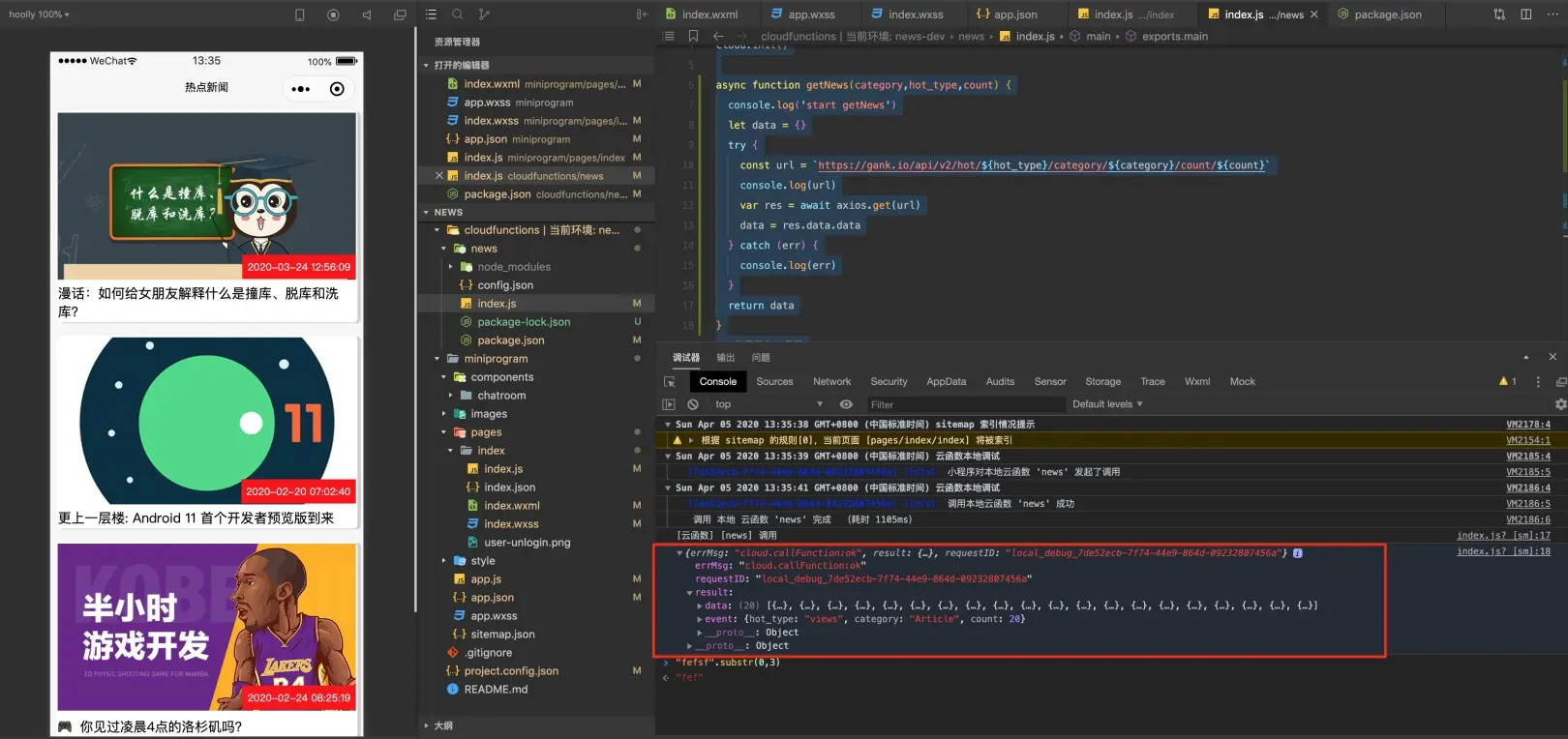The image size is (1568, 739).
Task: Select package-lock.json in the file tree
Action: (x=524, y=322)
